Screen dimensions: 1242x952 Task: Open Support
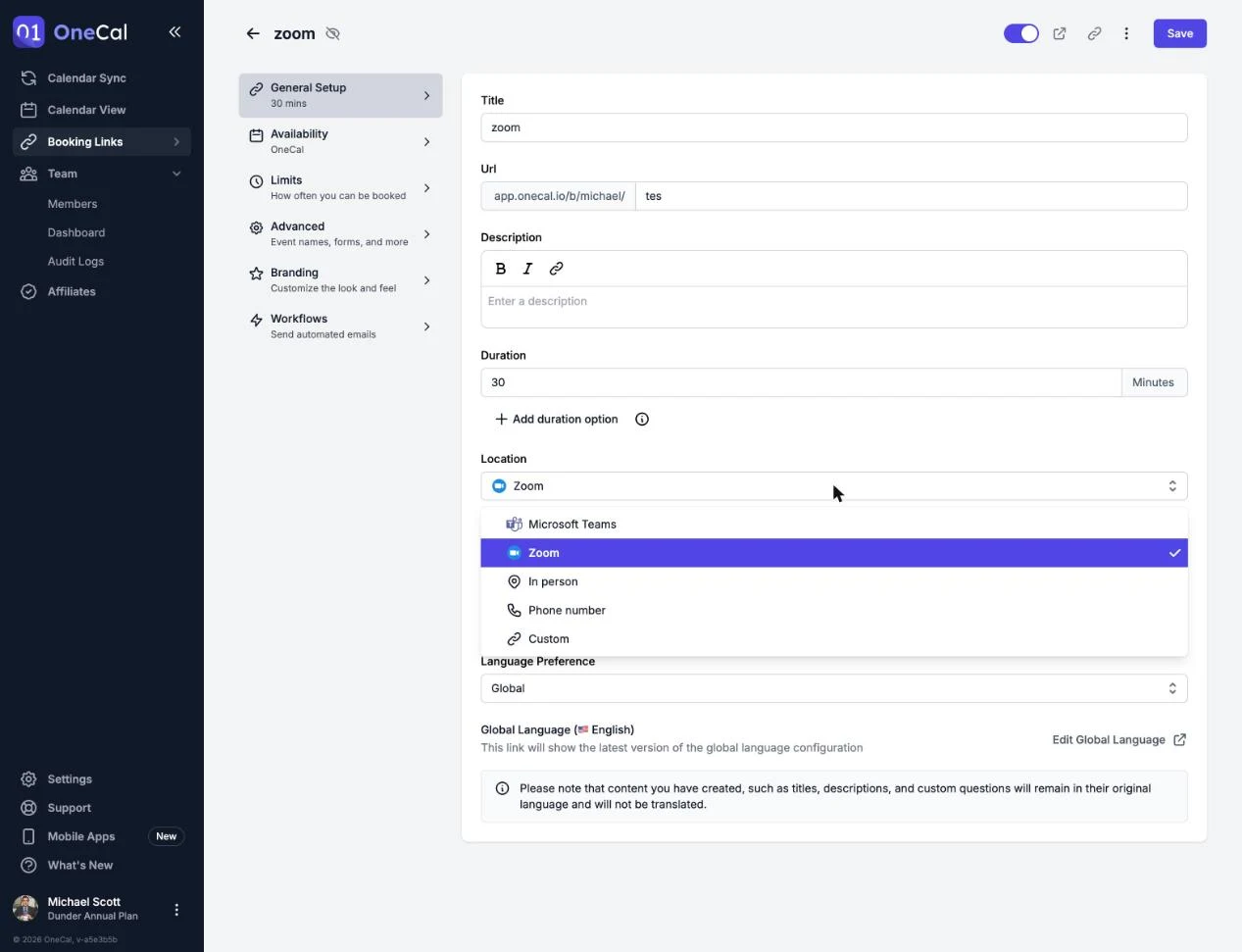(x=102, y=808)
